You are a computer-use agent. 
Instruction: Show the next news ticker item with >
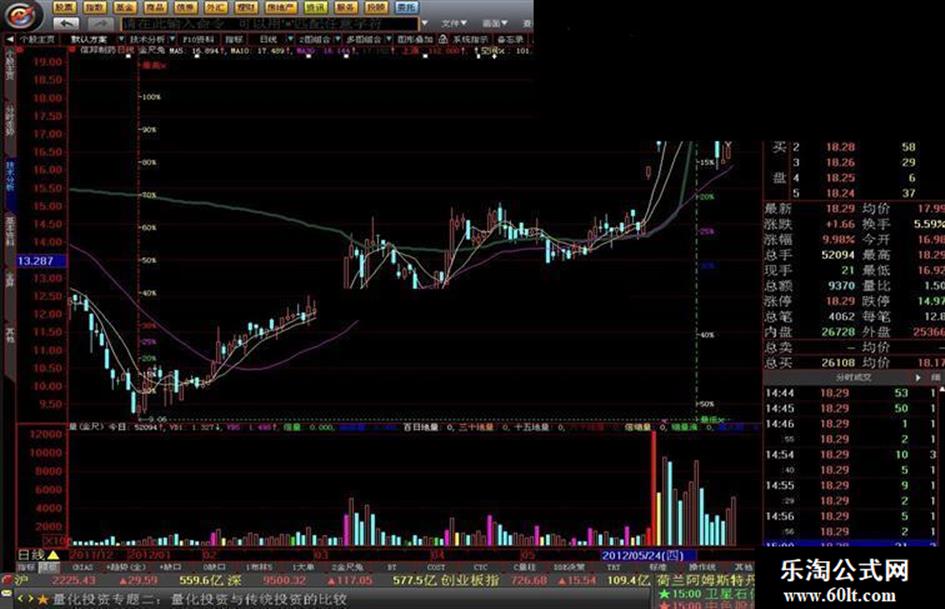coord(31,599)
